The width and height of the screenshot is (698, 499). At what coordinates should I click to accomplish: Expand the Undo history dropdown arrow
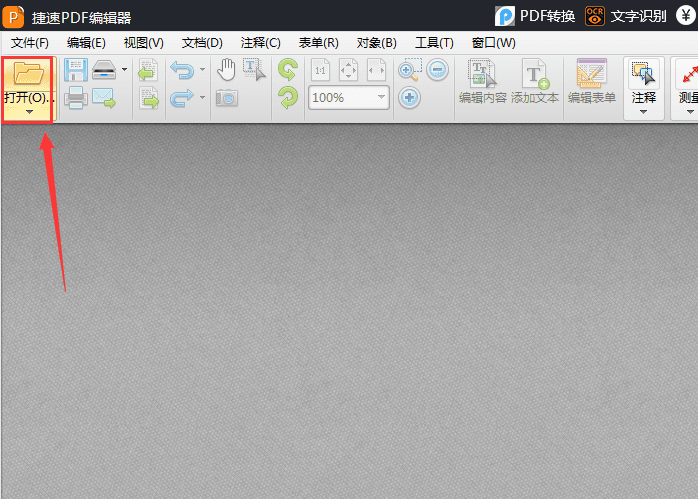[203, 69]
